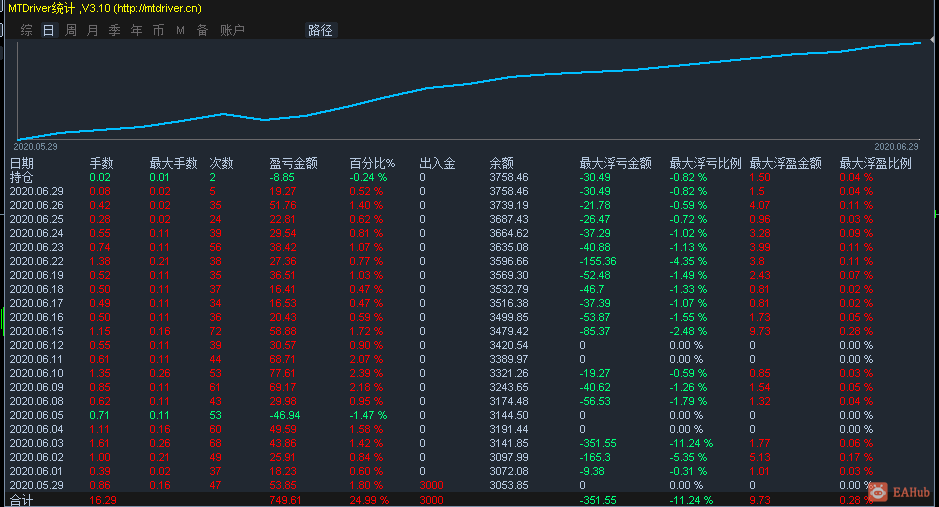This screenshot has height=507, width=939.
Task: Select the 日 daily tab
Action: point(49,31)
